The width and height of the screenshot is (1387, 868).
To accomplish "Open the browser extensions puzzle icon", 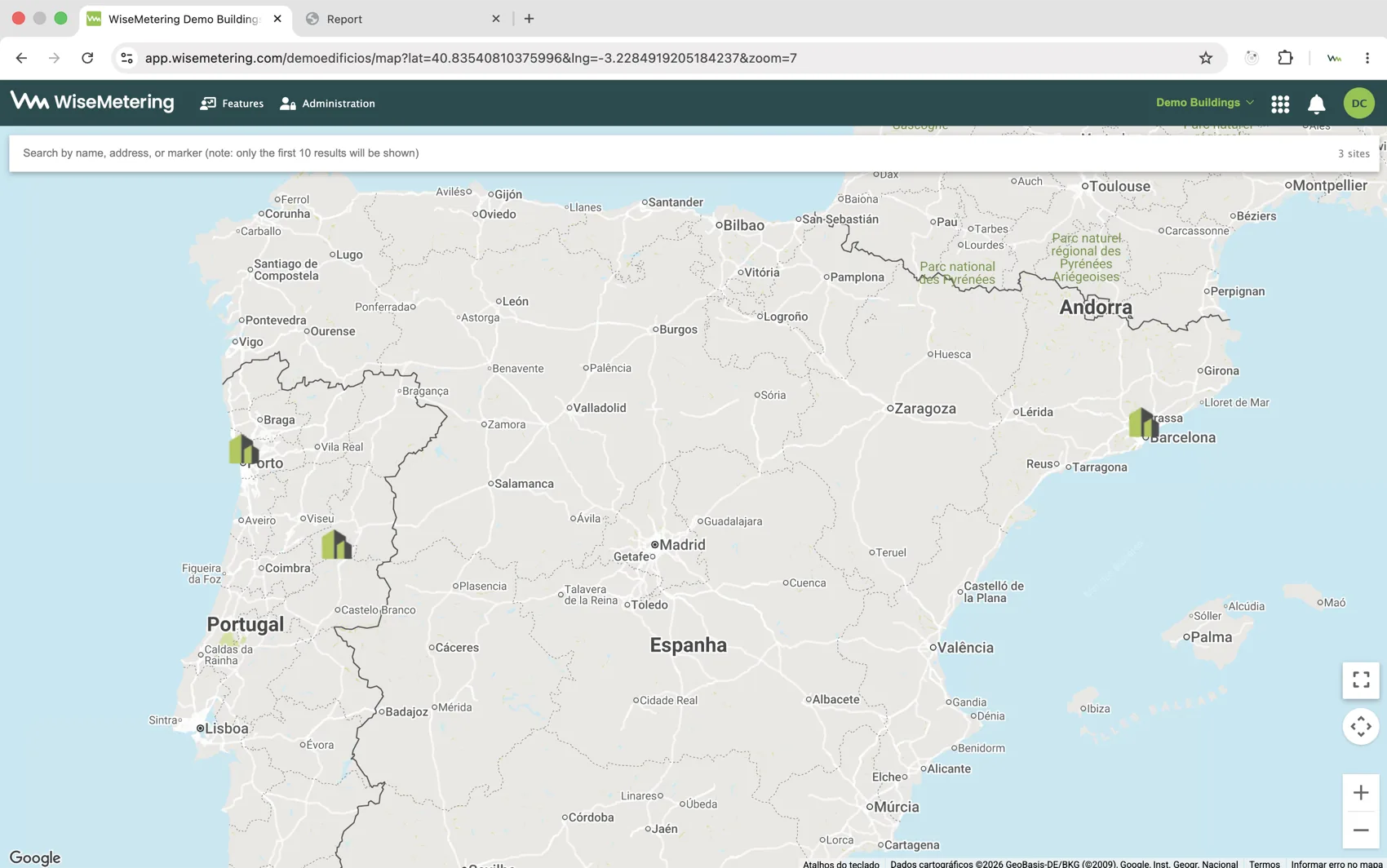I will (x=1286, y=58).
